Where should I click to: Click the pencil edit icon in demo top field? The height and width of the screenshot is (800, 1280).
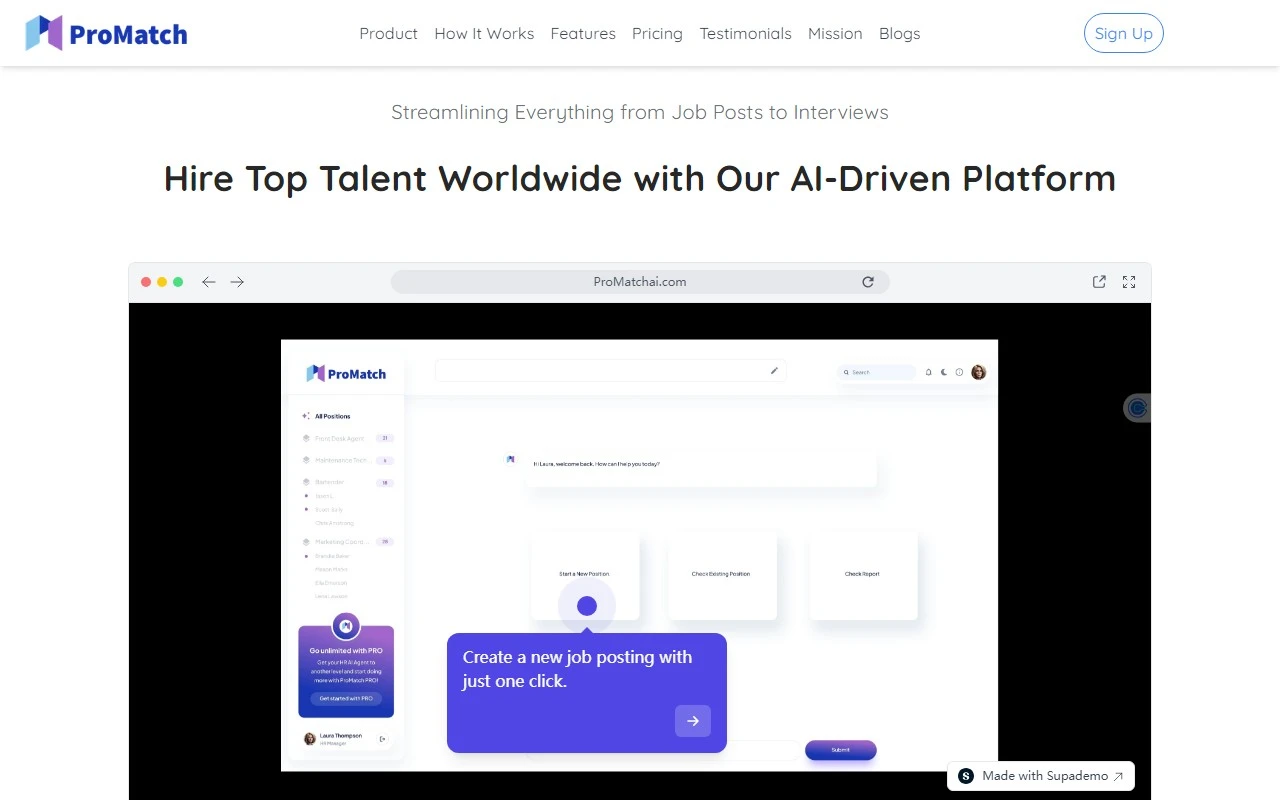click(x=774, y=371)
